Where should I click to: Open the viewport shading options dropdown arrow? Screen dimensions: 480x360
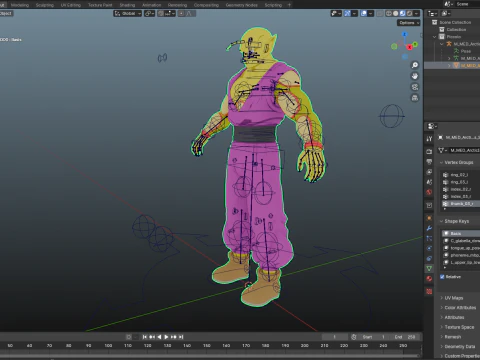[x=416, y=13]
